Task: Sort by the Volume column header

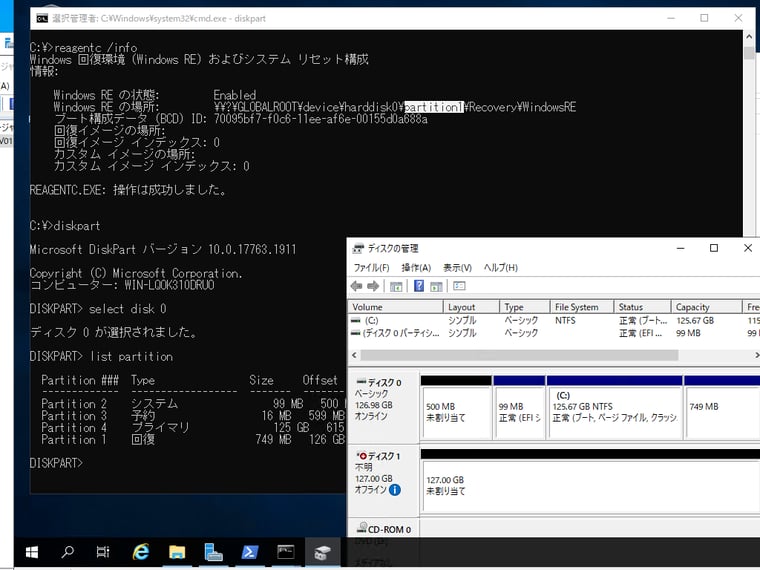Action: 396,307
